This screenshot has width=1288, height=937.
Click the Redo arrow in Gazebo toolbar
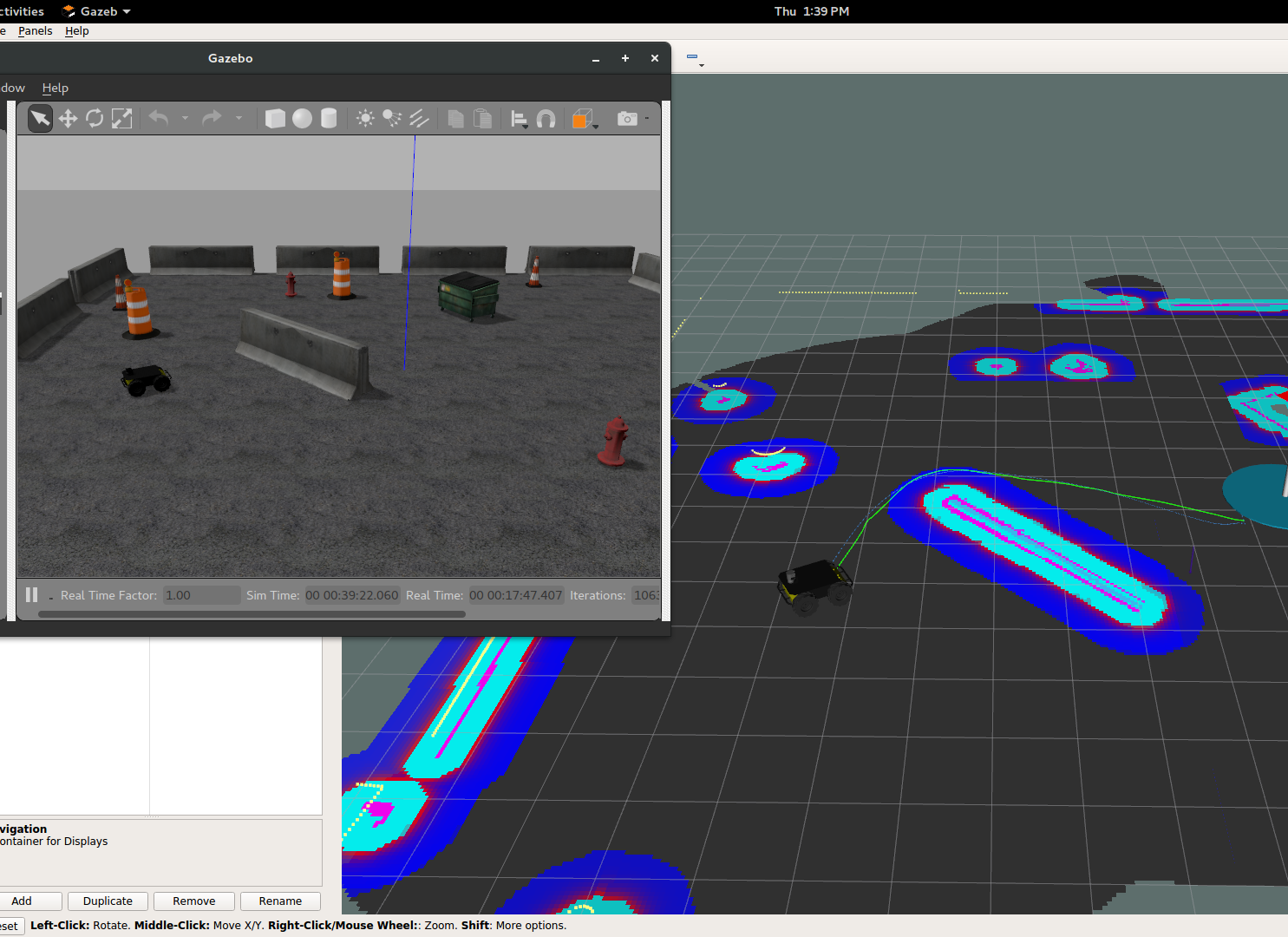(212, 117)
